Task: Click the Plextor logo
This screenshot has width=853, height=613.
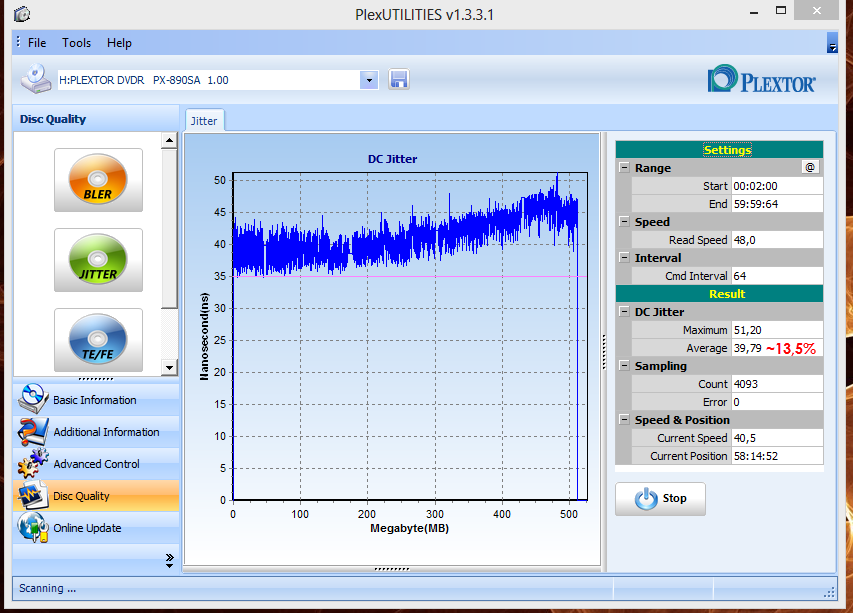Action: coord(761,79)
